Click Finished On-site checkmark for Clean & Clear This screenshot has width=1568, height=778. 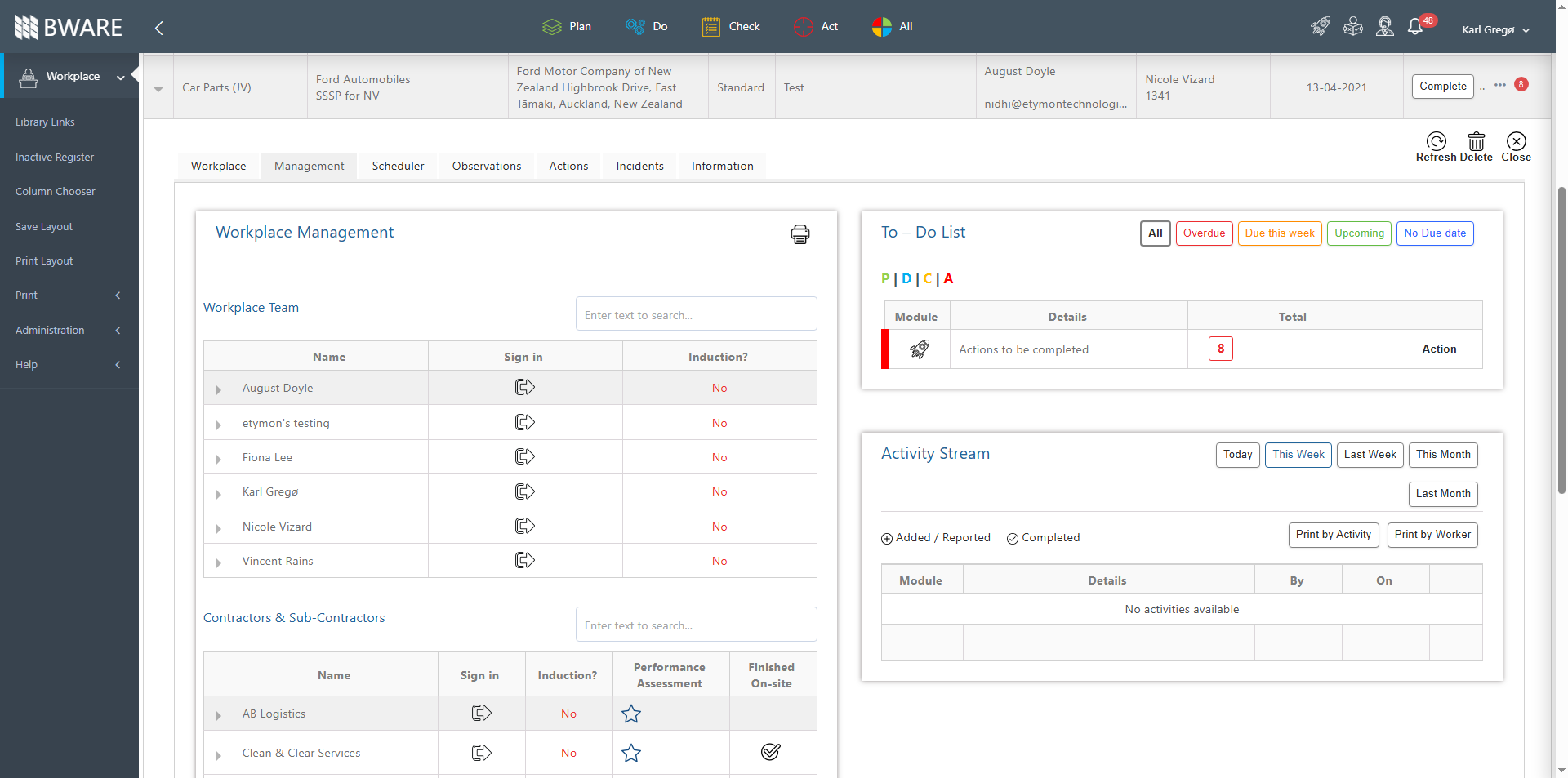pyautogui.click(x=771, y=752)
